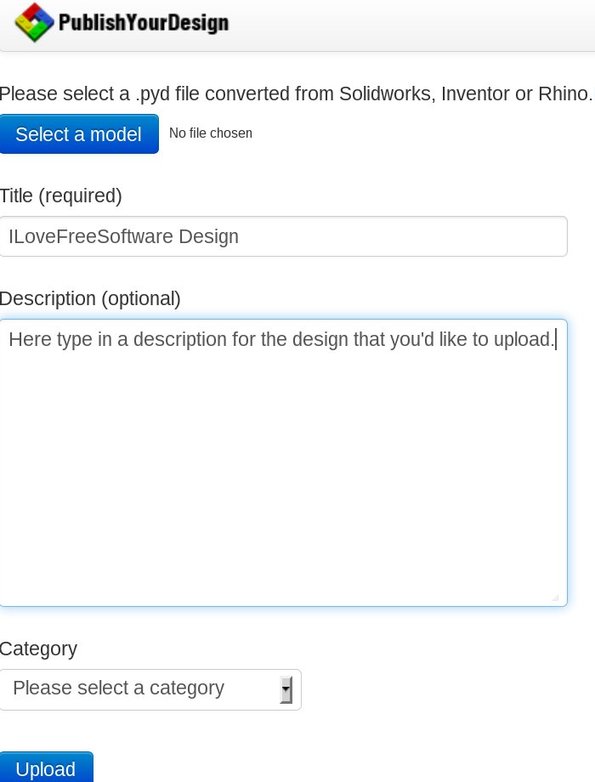Click the colorful PublishYourDesign logo icon
The image size is (595, 782).
(x=34, y=22)
